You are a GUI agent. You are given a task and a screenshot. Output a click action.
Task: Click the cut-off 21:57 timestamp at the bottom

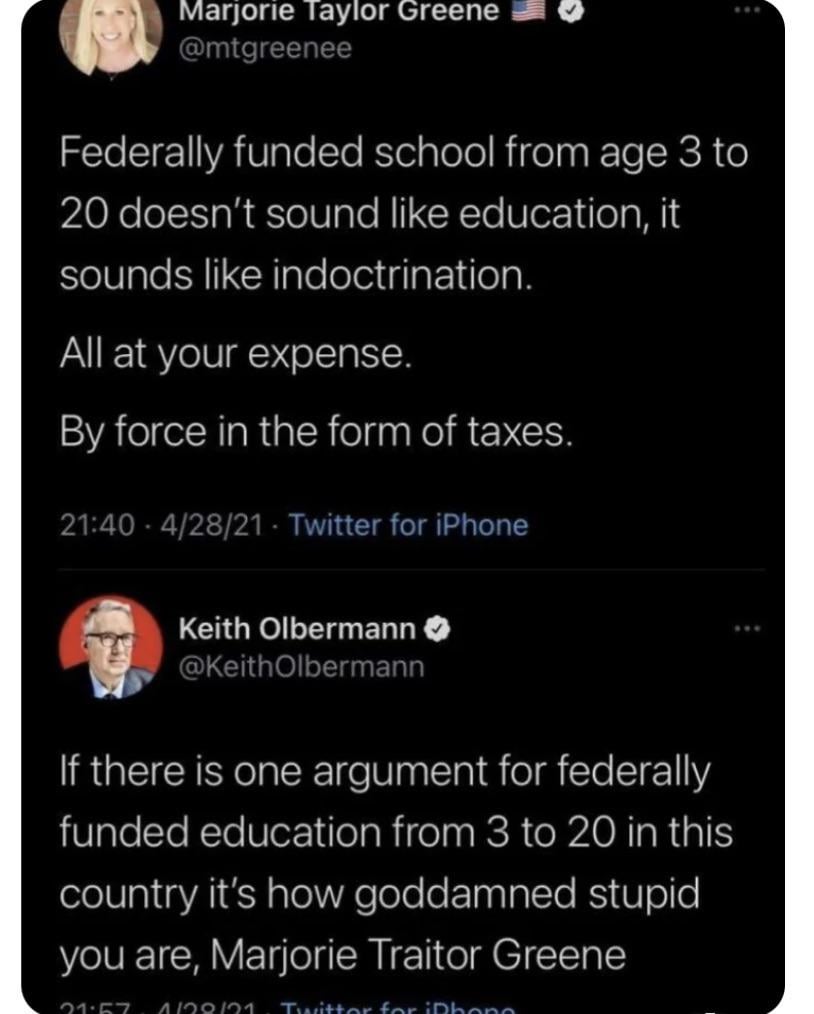pyautogui.click(x=84, y=1008)
